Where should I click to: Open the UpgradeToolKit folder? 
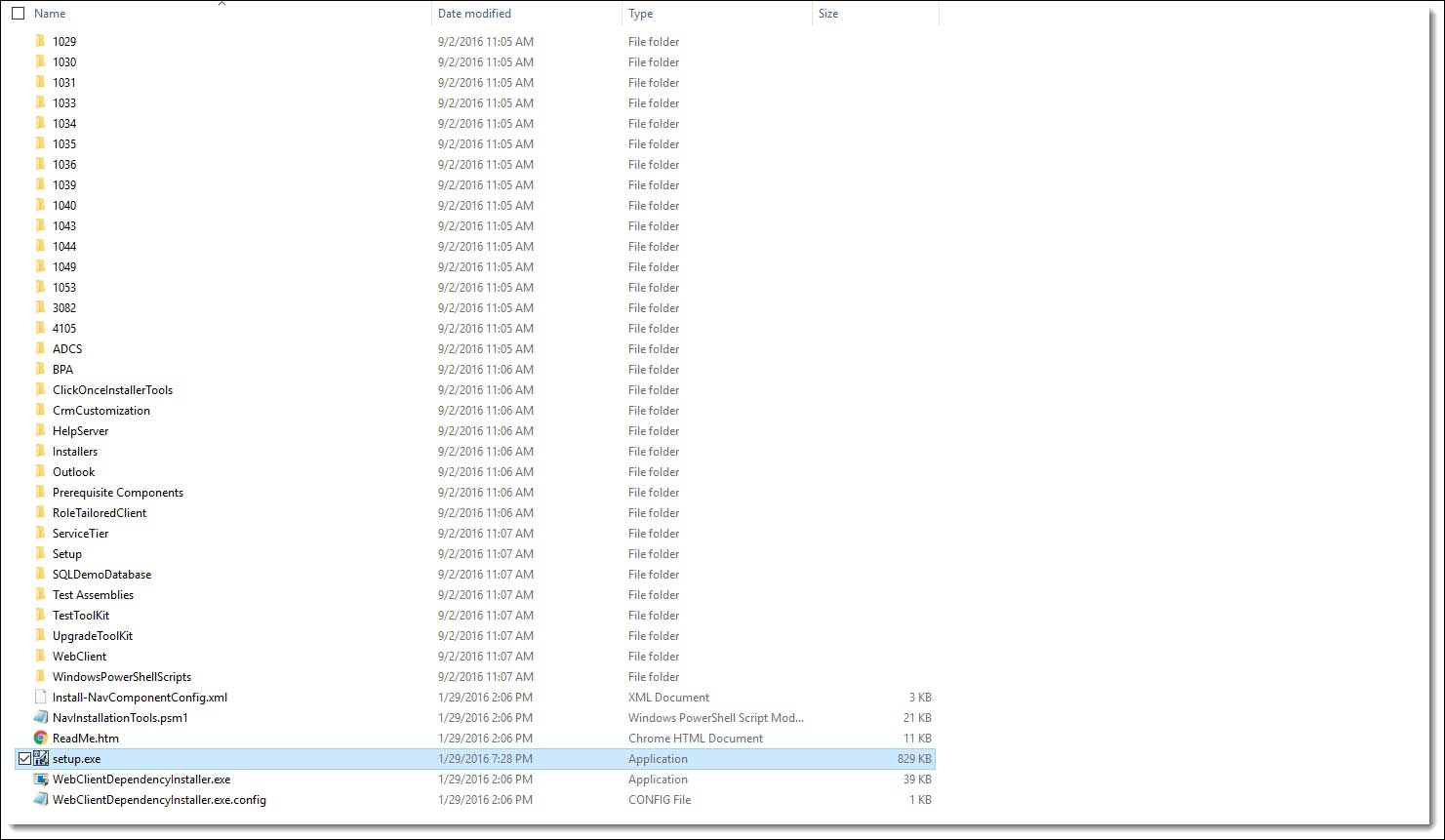tap(93, 635)
